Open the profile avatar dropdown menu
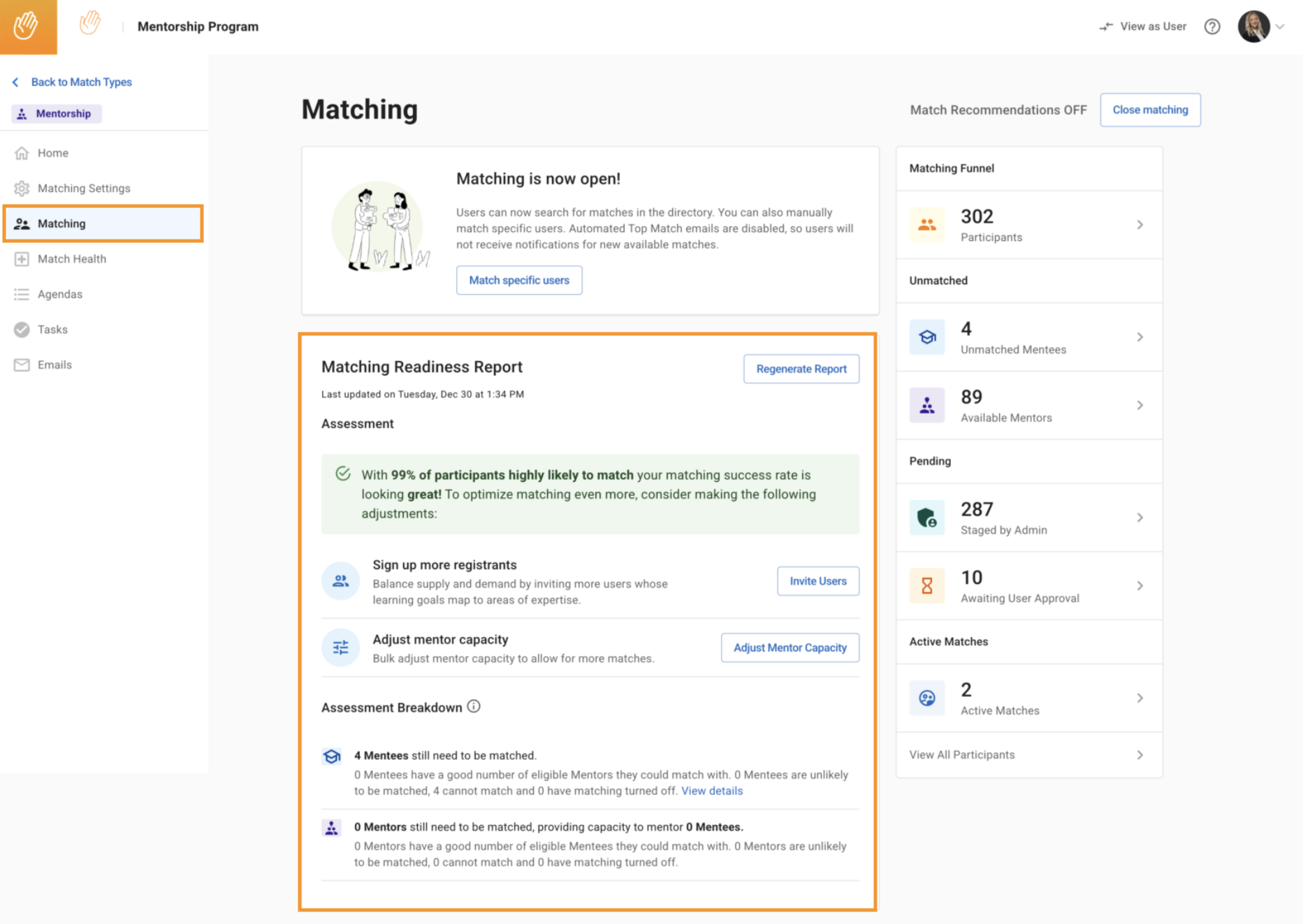This screenshot has width=1303, height=924. [1262, 27]
